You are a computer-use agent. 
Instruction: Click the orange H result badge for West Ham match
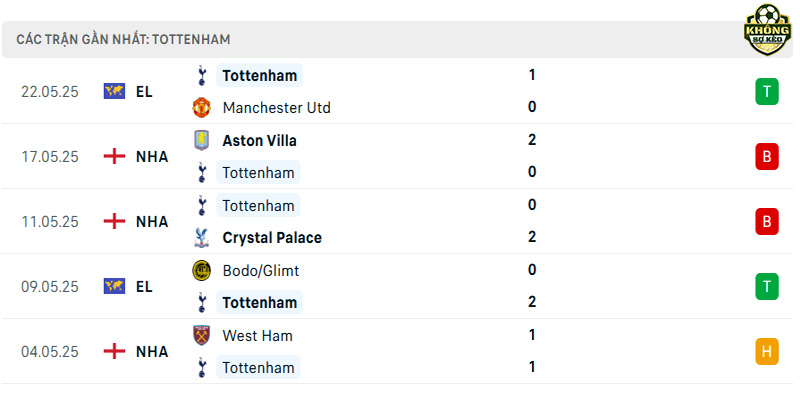(x=767, y=352)
